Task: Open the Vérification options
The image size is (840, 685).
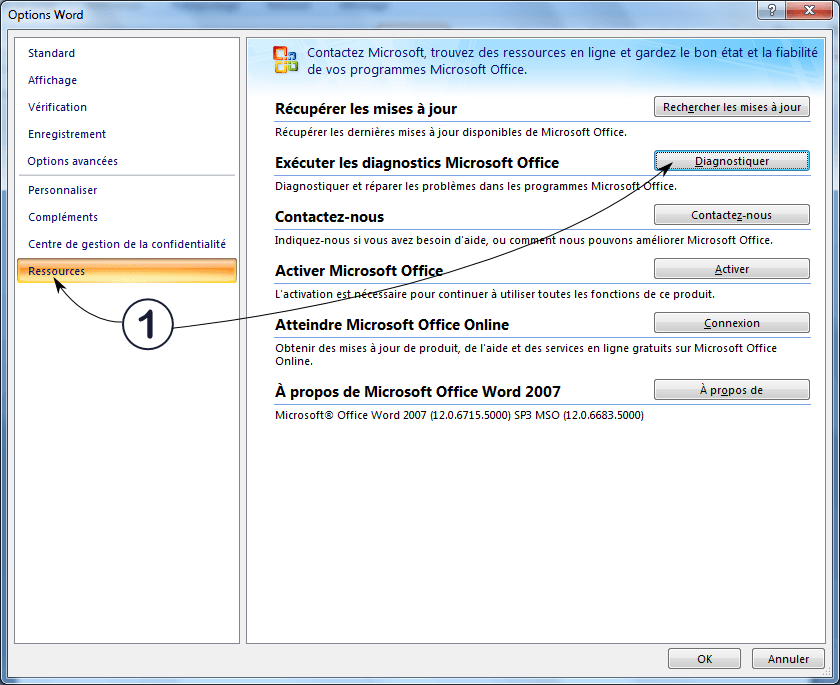Action: [x=57, y=107]
